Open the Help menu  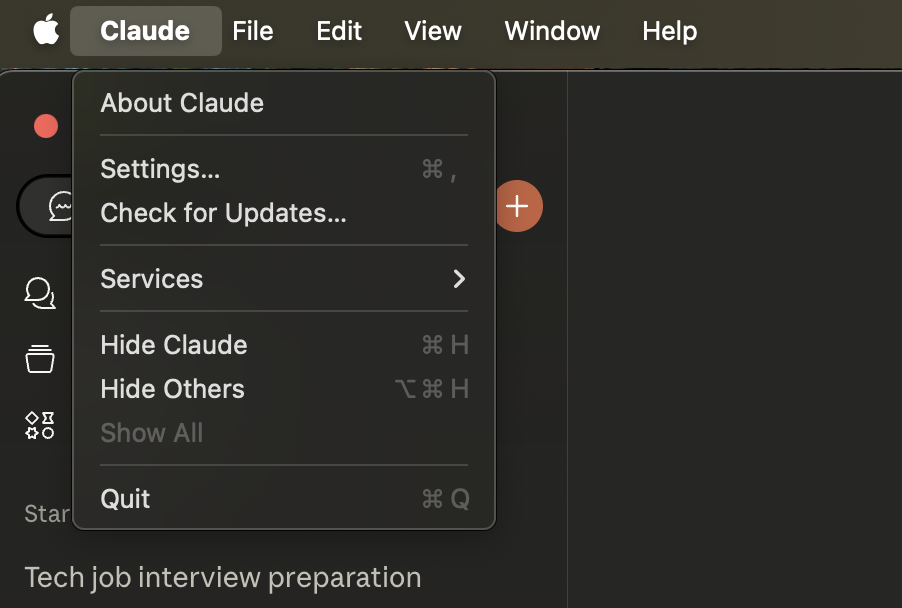tap(669, 31)
